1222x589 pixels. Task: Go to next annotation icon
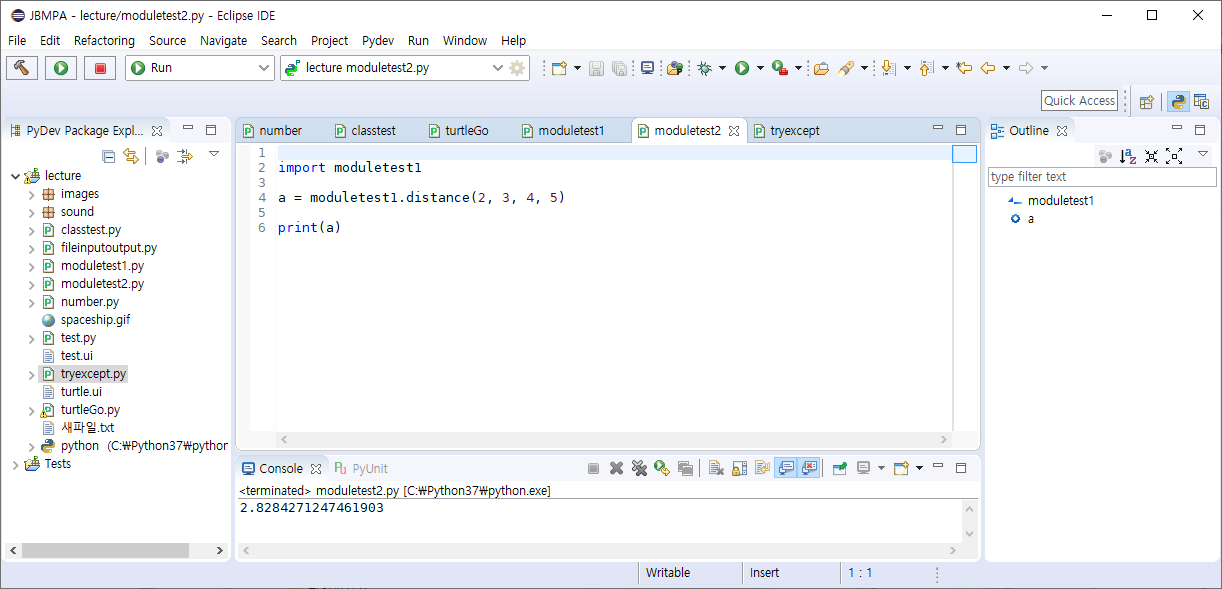[x=888, y=68]
